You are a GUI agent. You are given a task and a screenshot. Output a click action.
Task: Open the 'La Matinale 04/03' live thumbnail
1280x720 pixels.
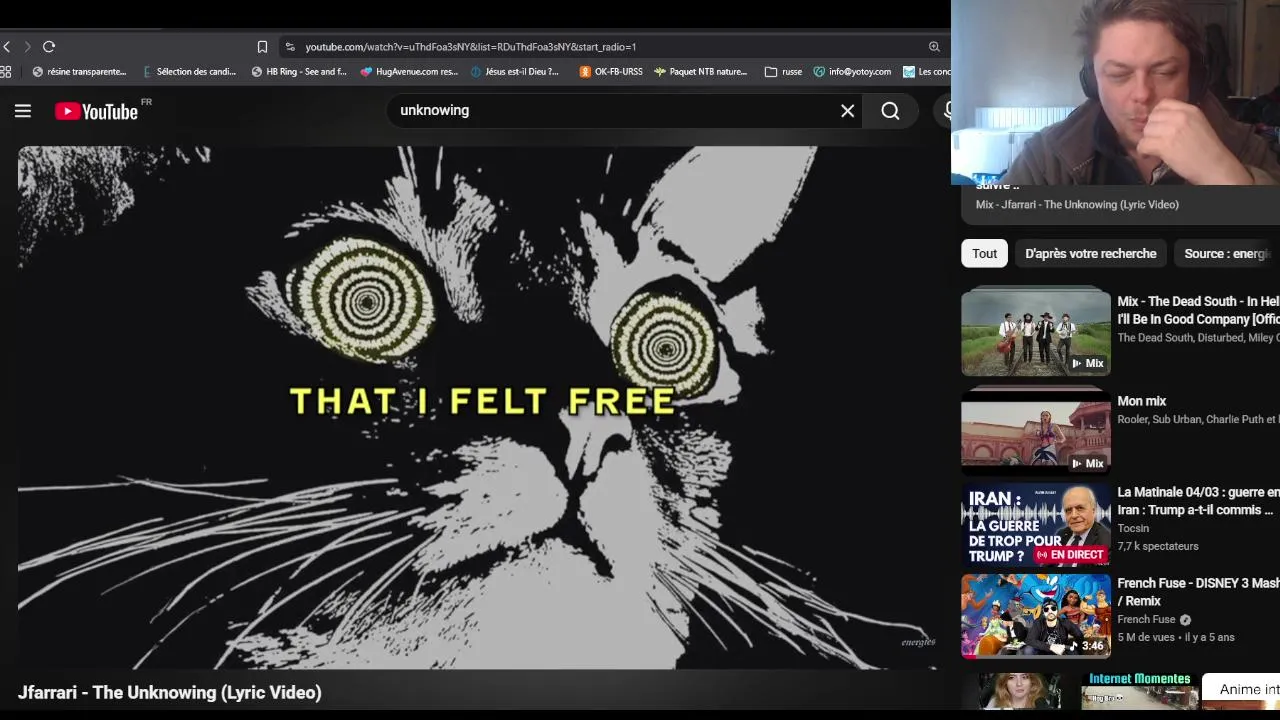pos(1036,525)
